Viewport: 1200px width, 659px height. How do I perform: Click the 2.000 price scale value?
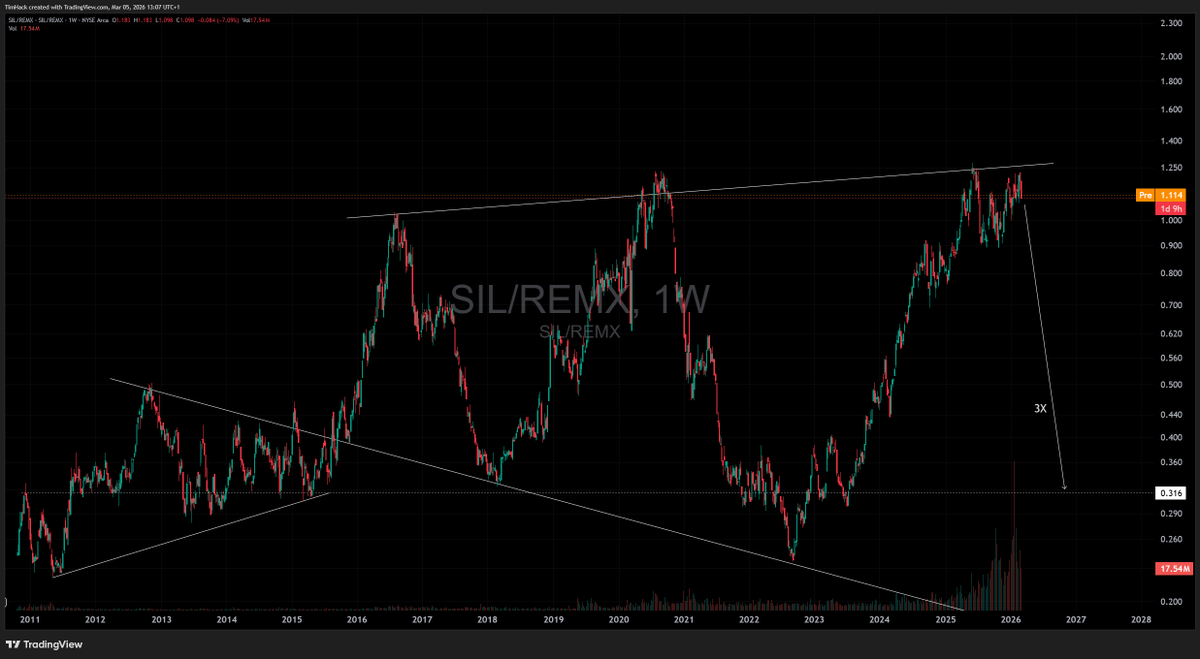coord(1171,56)
